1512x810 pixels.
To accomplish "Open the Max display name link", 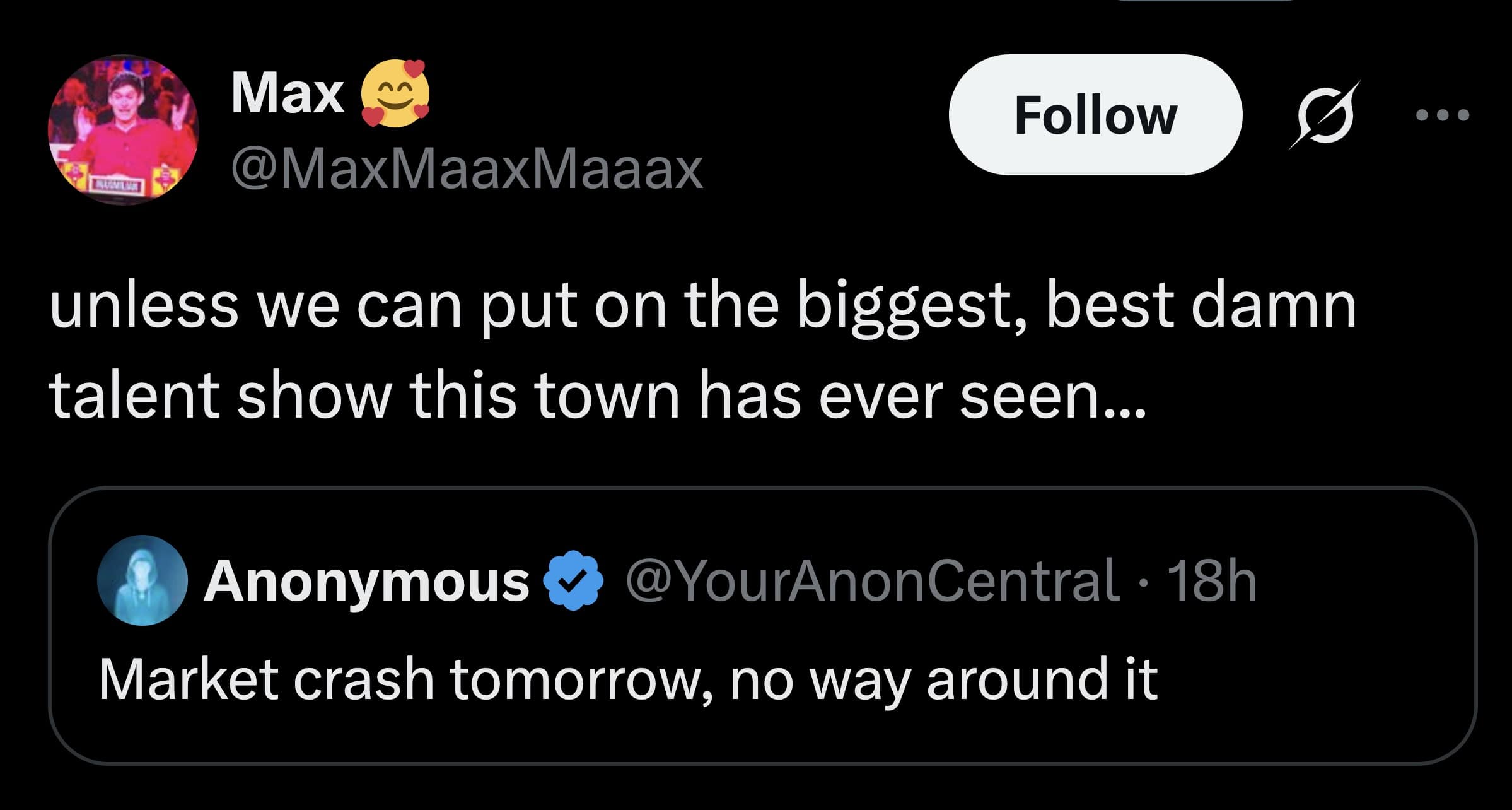I will click(288, 93).
